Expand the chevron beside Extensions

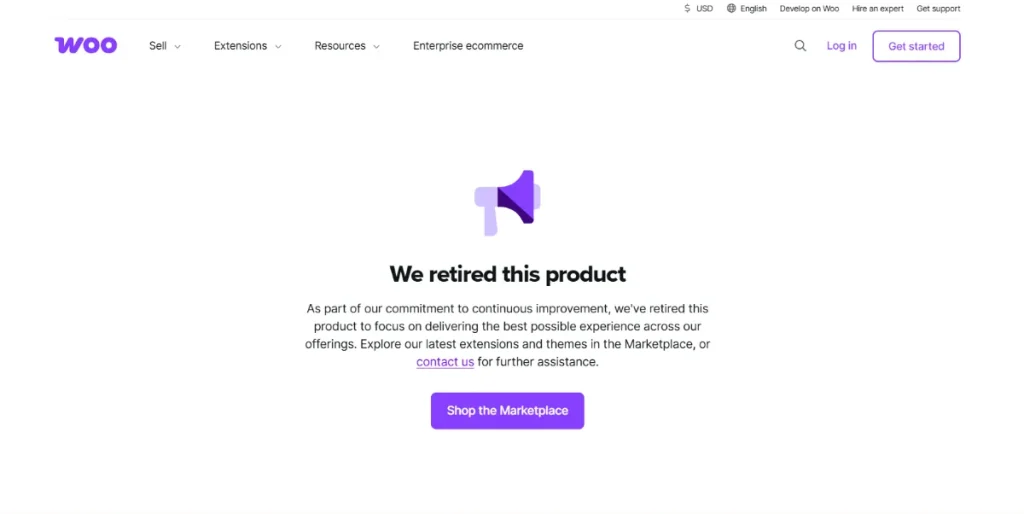278,47
